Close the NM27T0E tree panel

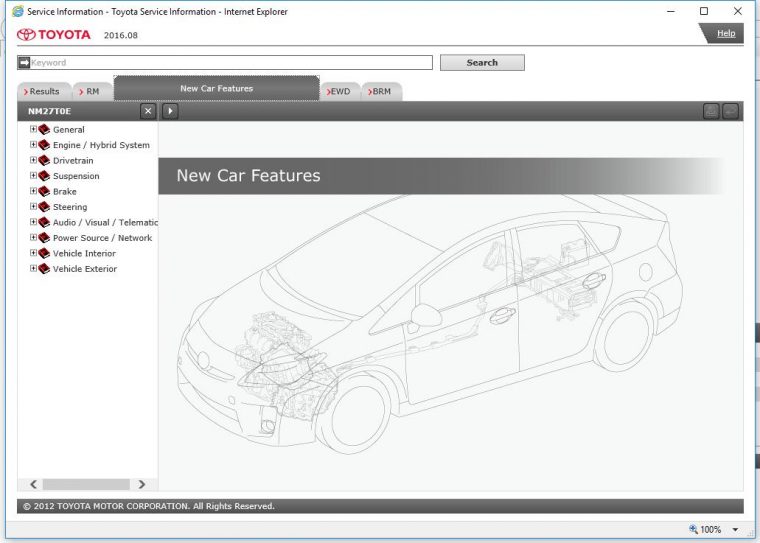point(148,111)
